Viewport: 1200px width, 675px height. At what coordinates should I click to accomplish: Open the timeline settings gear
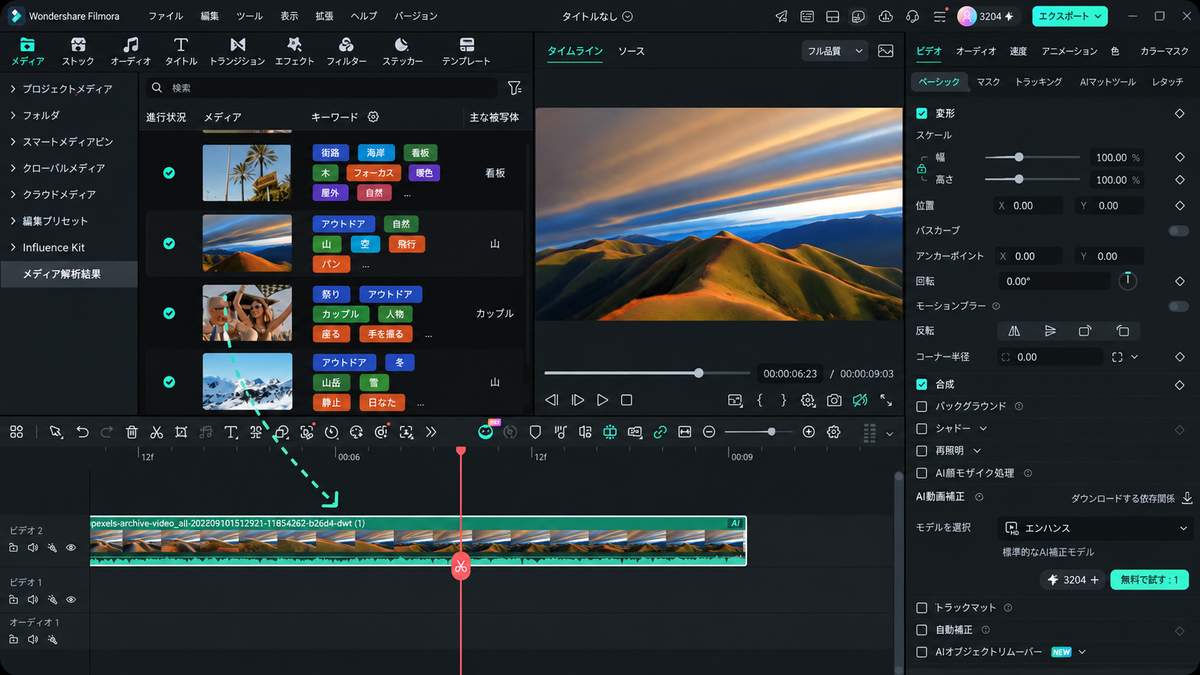click(833, 432)
